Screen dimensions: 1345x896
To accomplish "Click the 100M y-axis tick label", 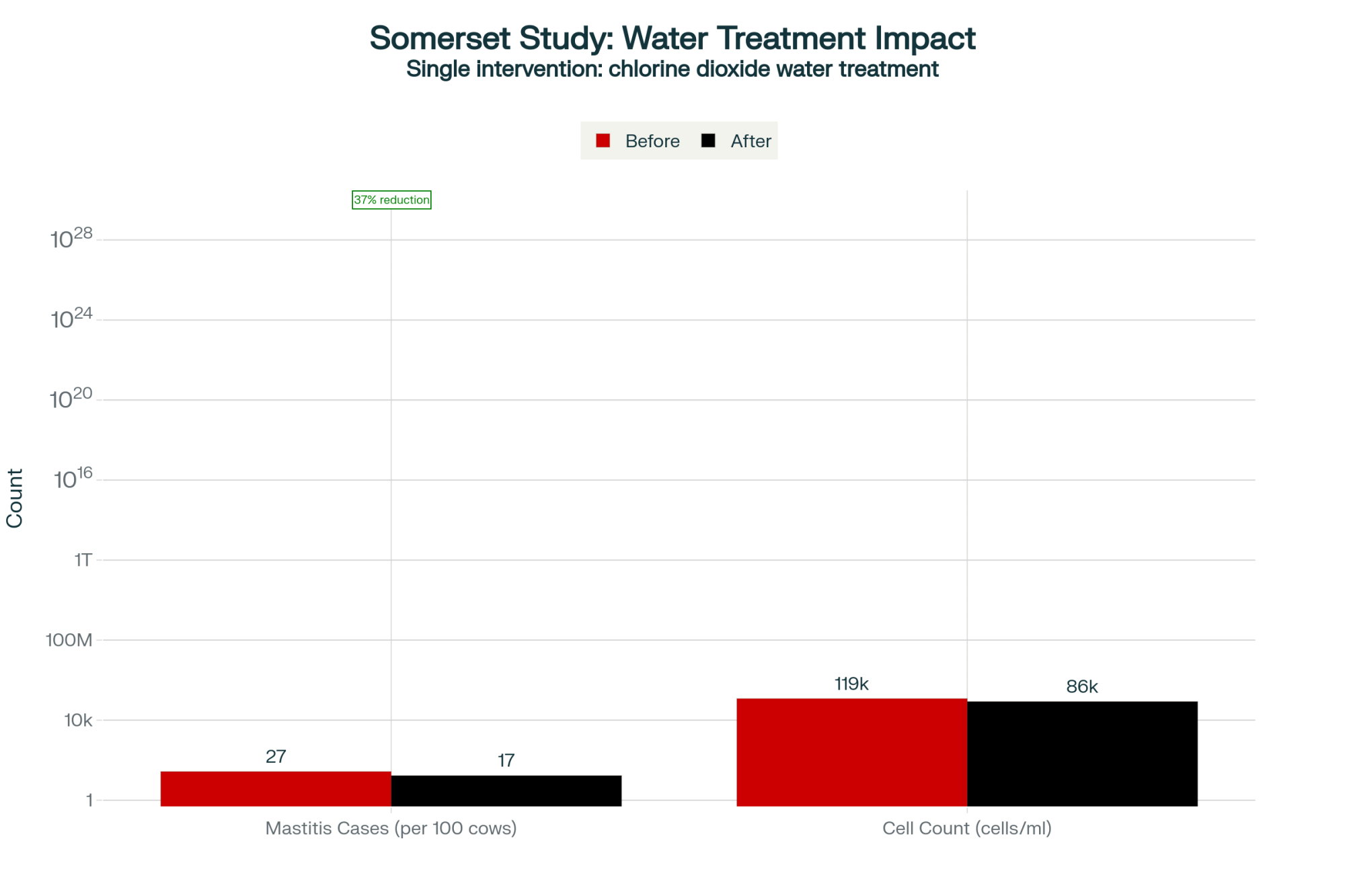I will [69, 640].
